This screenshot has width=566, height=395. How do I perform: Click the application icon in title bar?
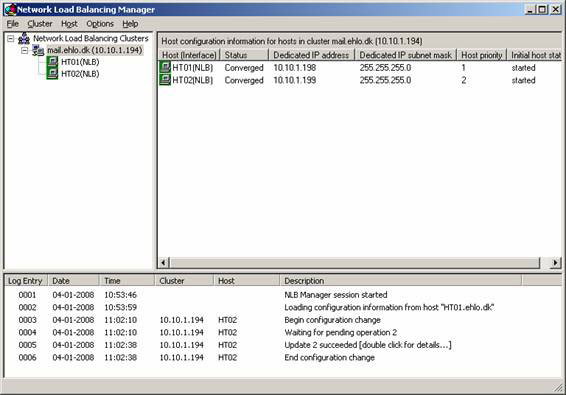coord(10,9)
